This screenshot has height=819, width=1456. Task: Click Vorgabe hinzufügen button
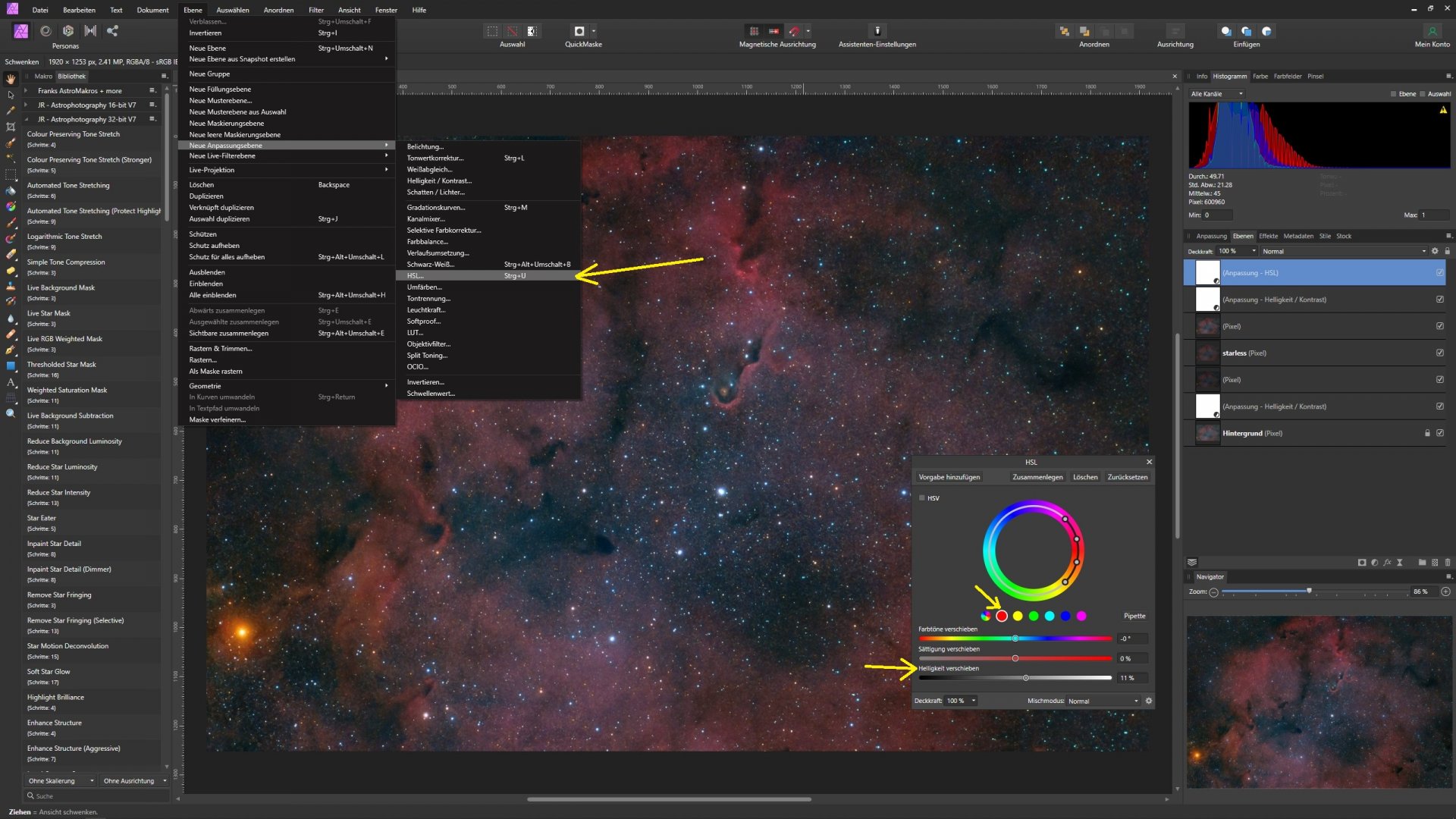tap(949, 477)
